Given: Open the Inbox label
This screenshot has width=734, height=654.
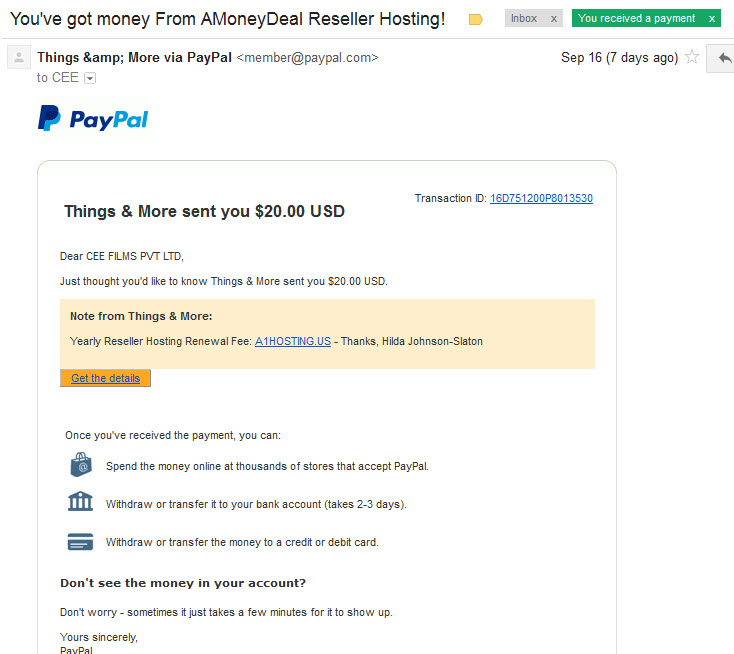Looking at the screenshot, I should coord(524,18).
